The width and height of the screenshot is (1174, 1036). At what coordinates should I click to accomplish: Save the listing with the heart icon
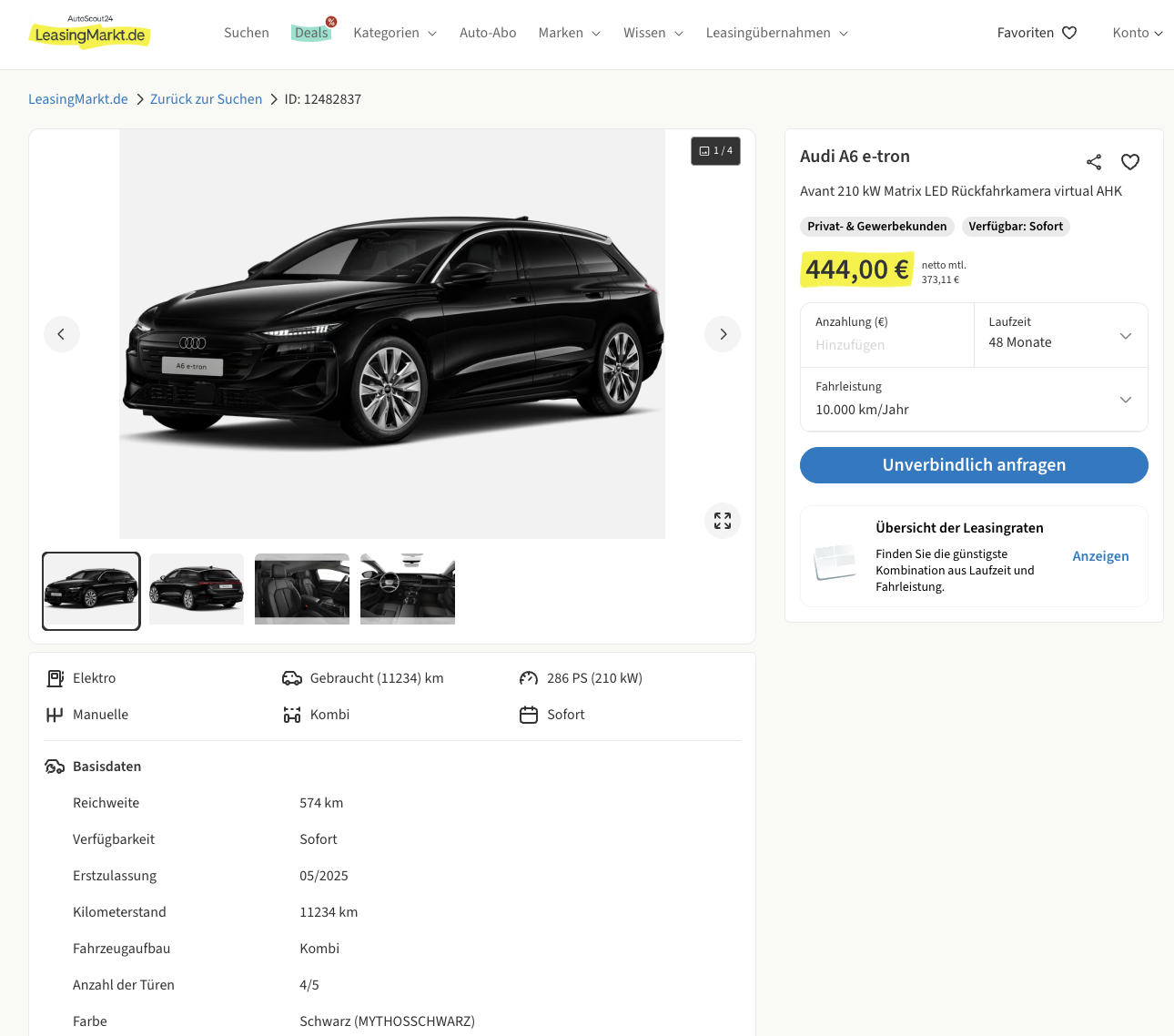click(1130, 162)
